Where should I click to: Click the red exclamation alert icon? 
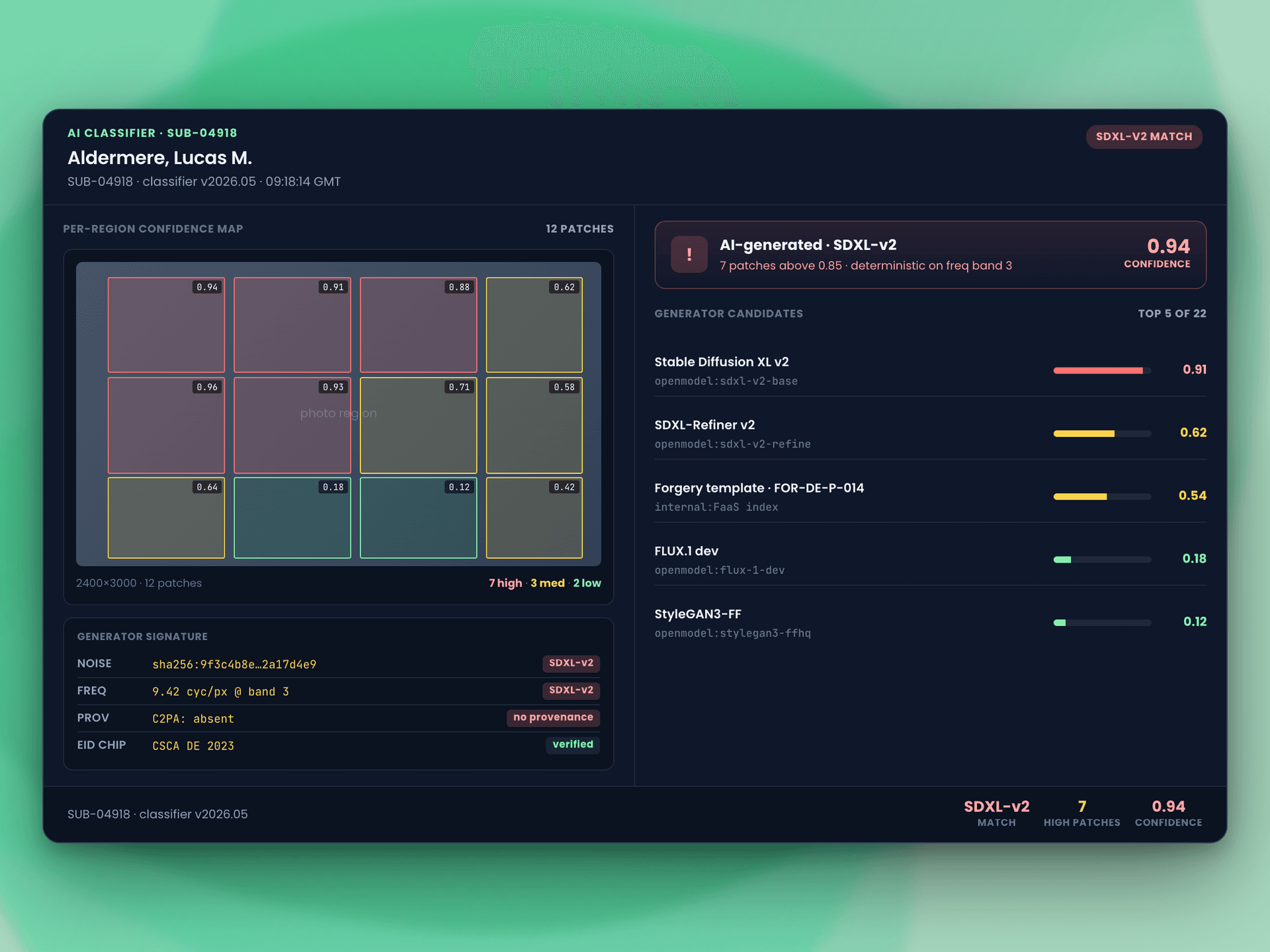coord(689,255)
